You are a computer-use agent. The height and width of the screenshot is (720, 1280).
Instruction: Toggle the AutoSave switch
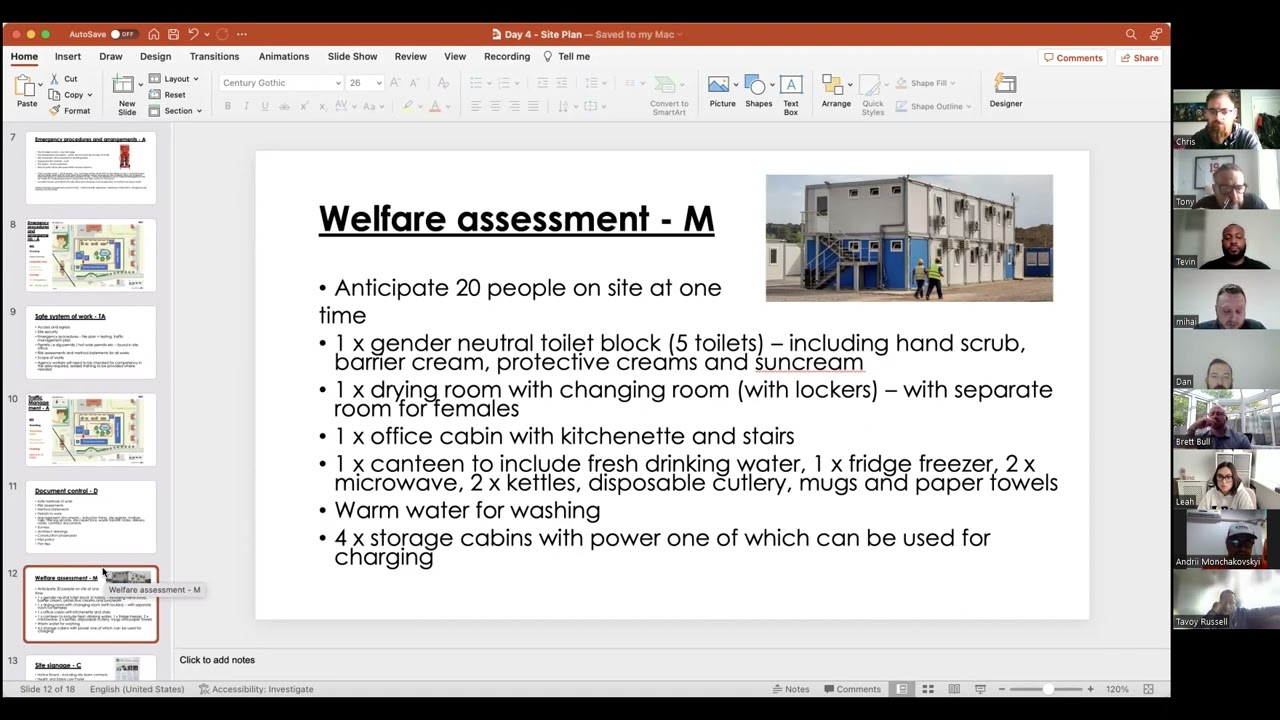click(x=123, y=34)
